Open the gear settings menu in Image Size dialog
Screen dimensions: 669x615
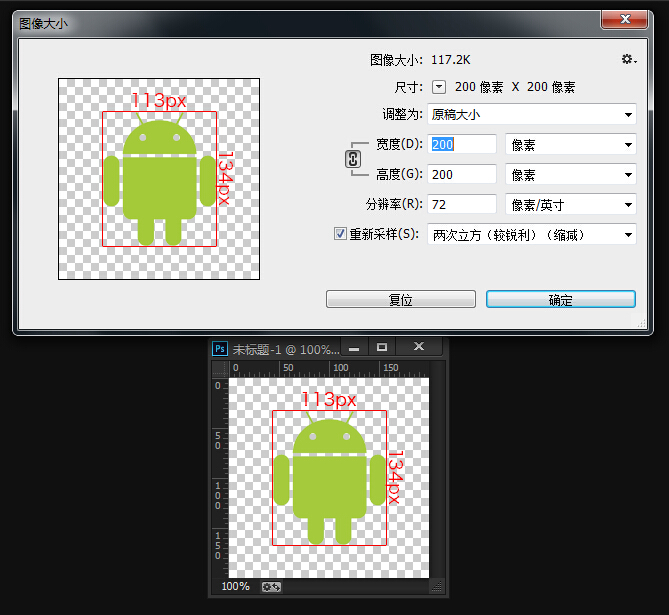628,59
